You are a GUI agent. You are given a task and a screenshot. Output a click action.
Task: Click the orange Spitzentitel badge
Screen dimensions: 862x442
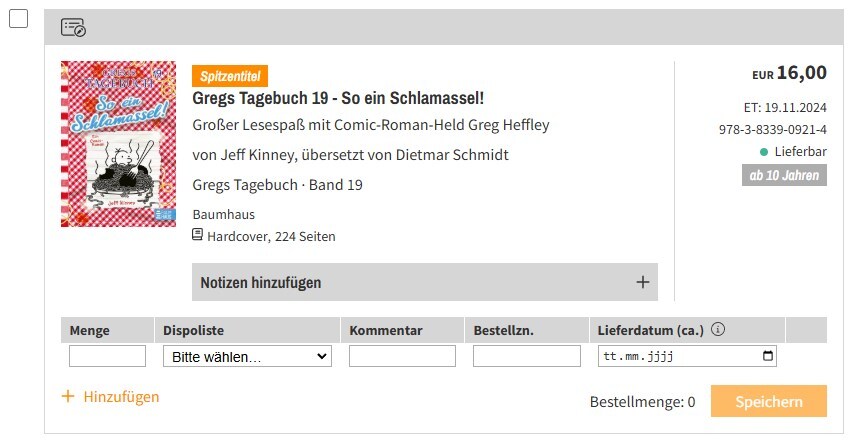230,76
